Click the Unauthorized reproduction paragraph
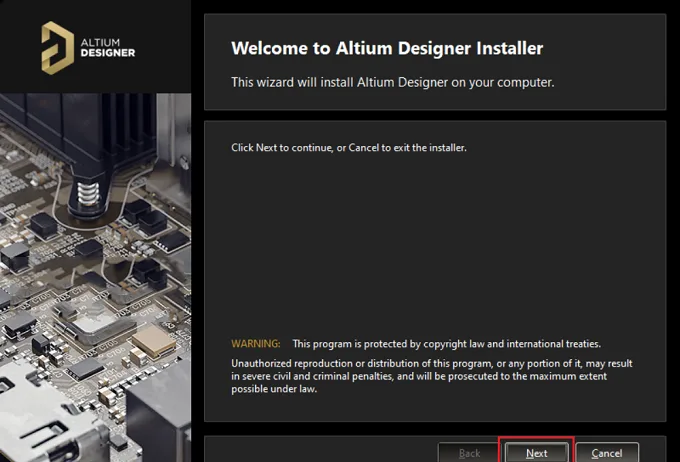 [x=432, y=376]
